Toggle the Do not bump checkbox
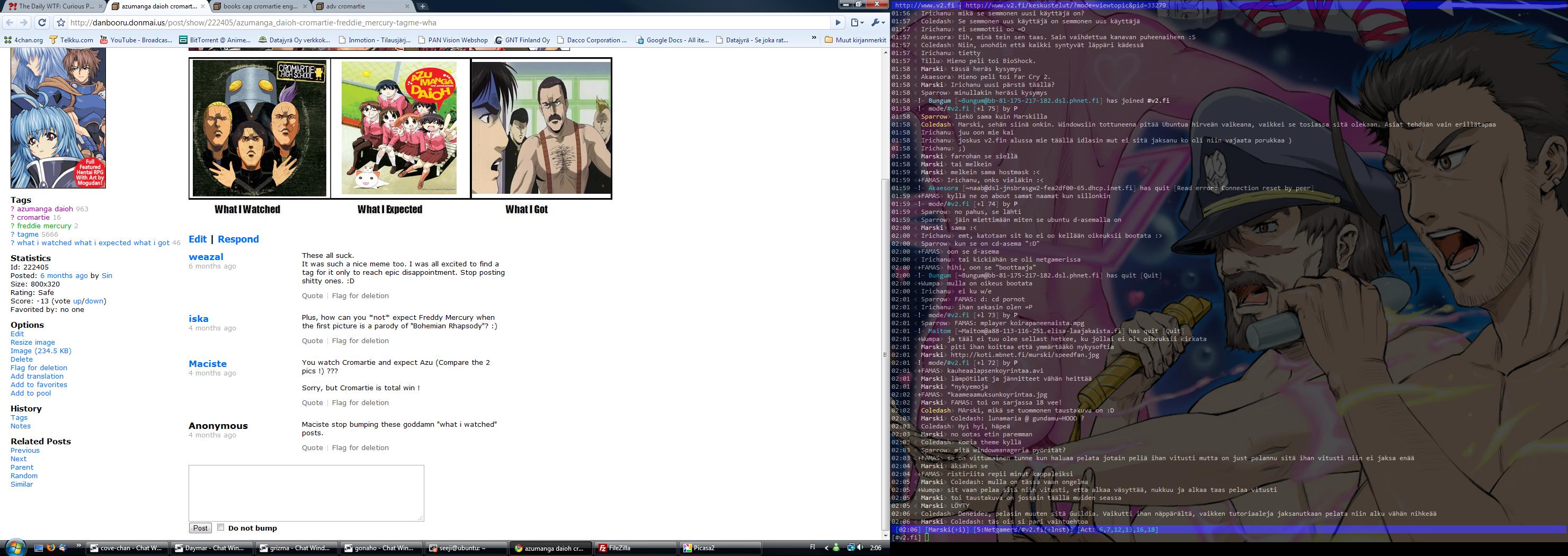Screen dimensions: 1568x556 coord(221,527)
